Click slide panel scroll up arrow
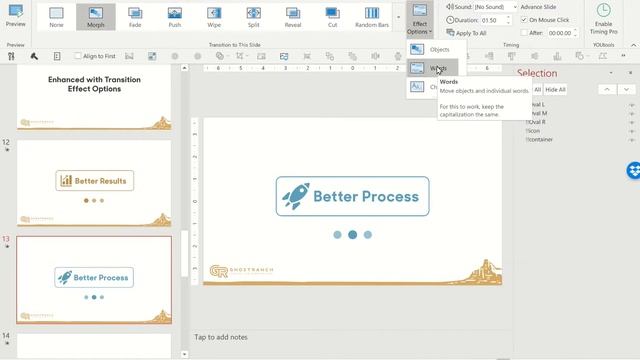640x360 pixels. point(184,68)
